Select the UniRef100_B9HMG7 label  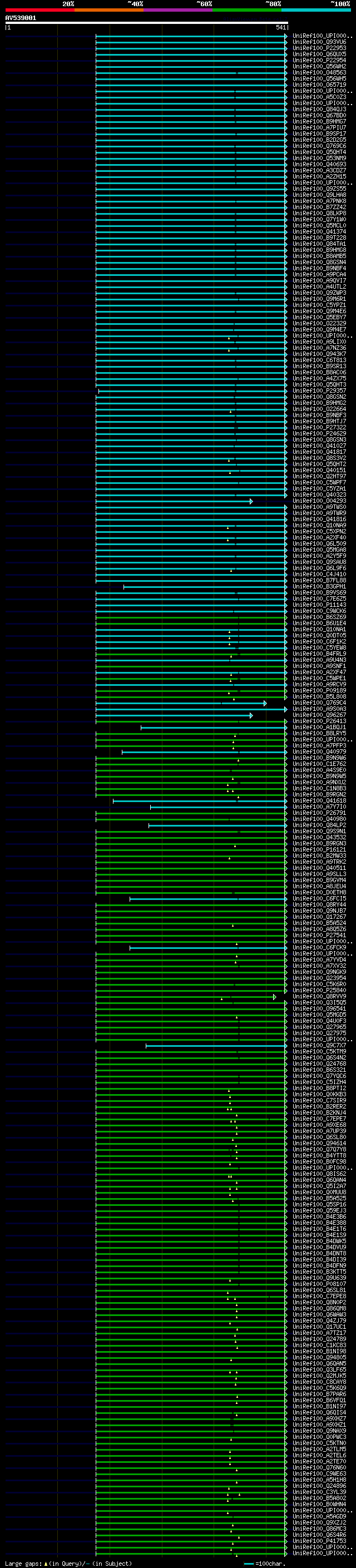tap(319, 122)
